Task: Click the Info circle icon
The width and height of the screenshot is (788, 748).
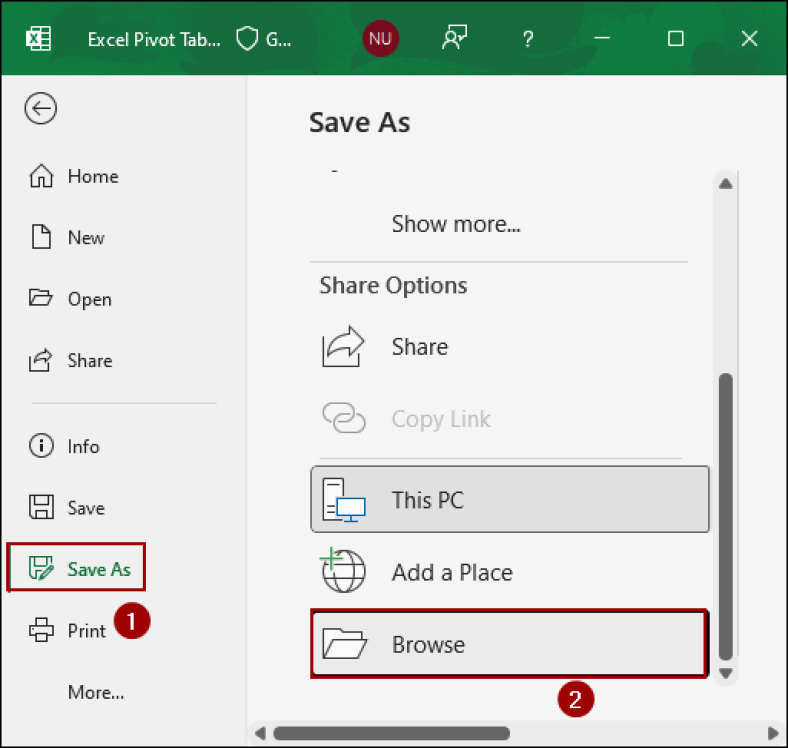Action: pos(41,446)
